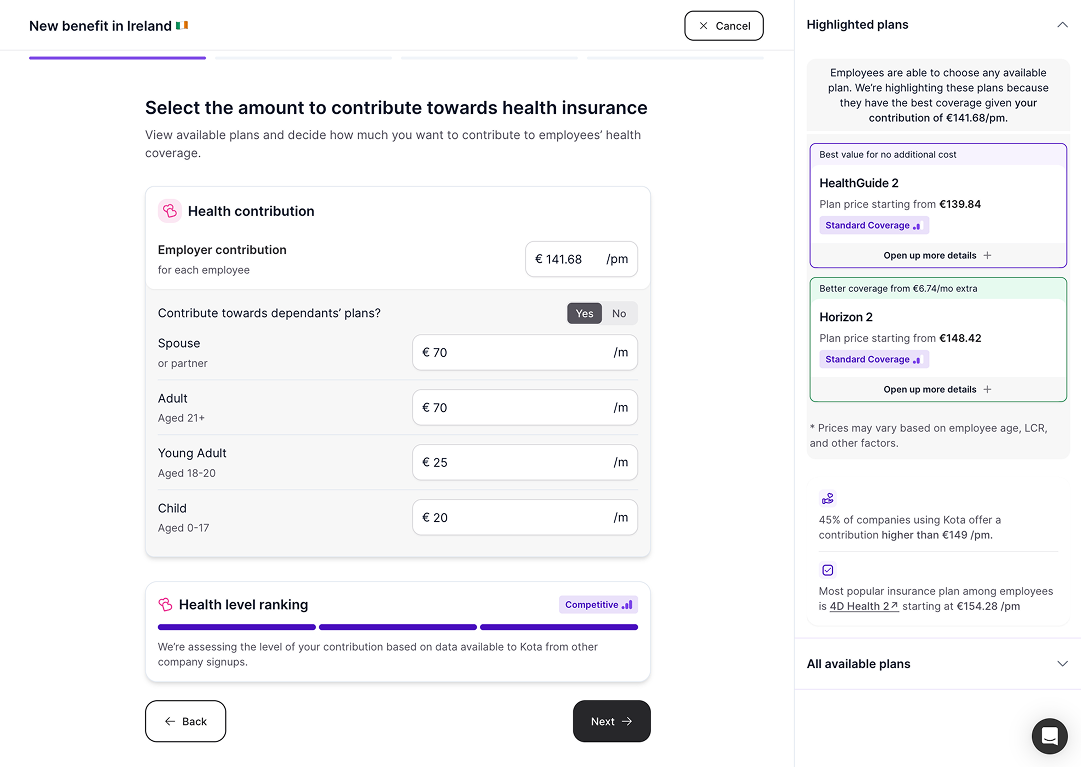Select Yes for dependants' contribution

click(x=584, y=313)
